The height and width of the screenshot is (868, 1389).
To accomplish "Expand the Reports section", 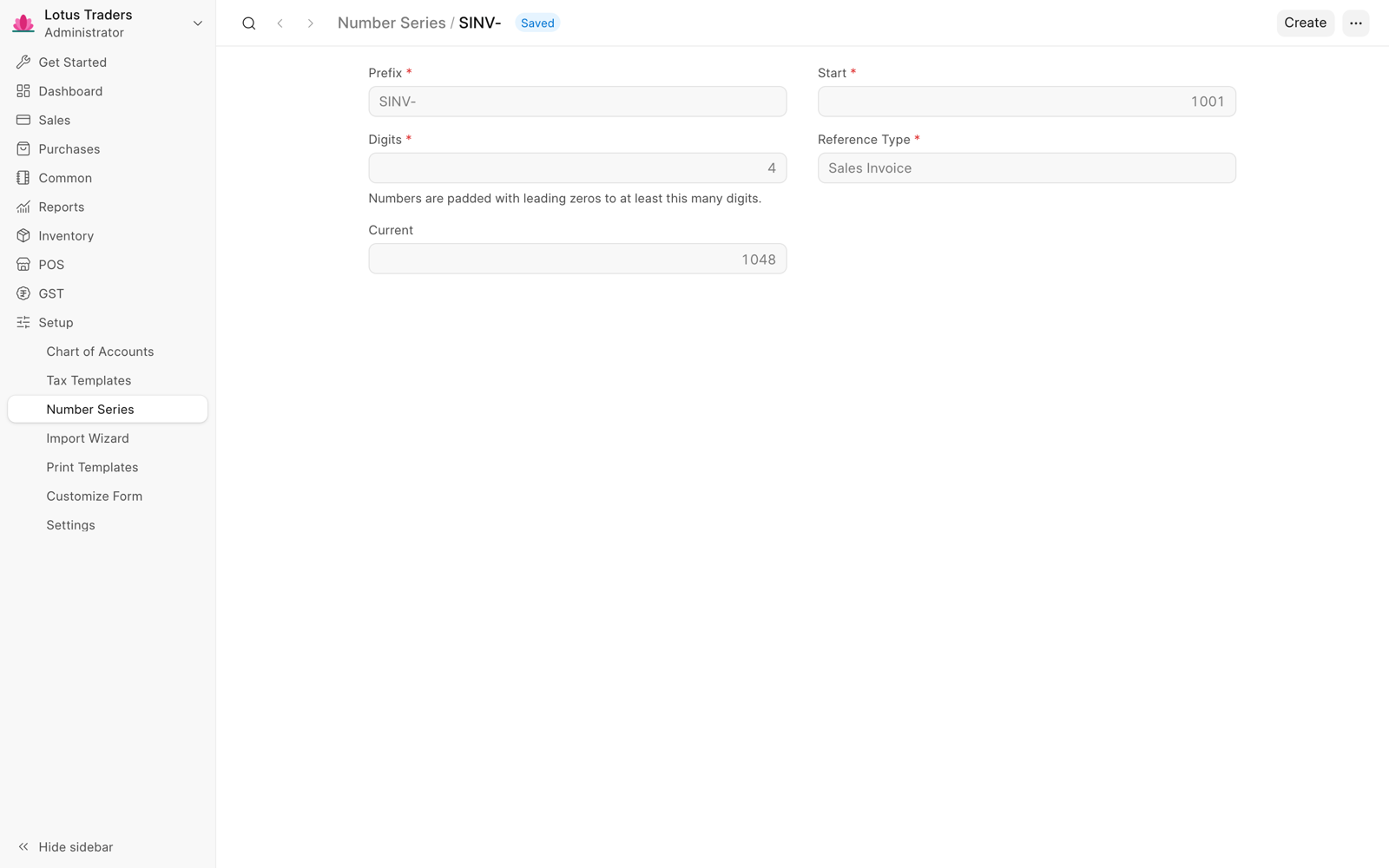I will (108, 207).
